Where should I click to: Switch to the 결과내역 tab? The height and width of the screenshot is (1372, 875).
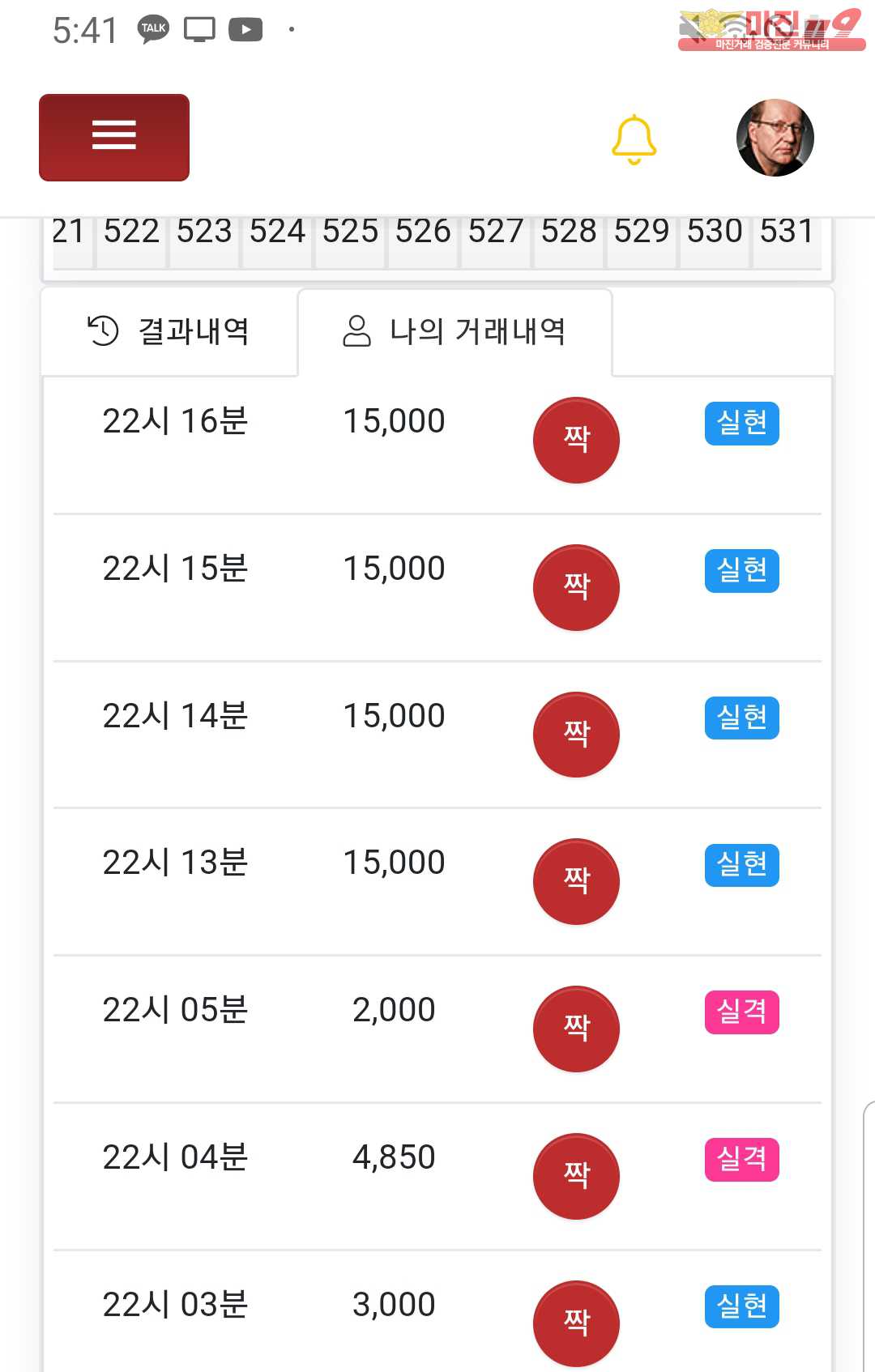169,331
